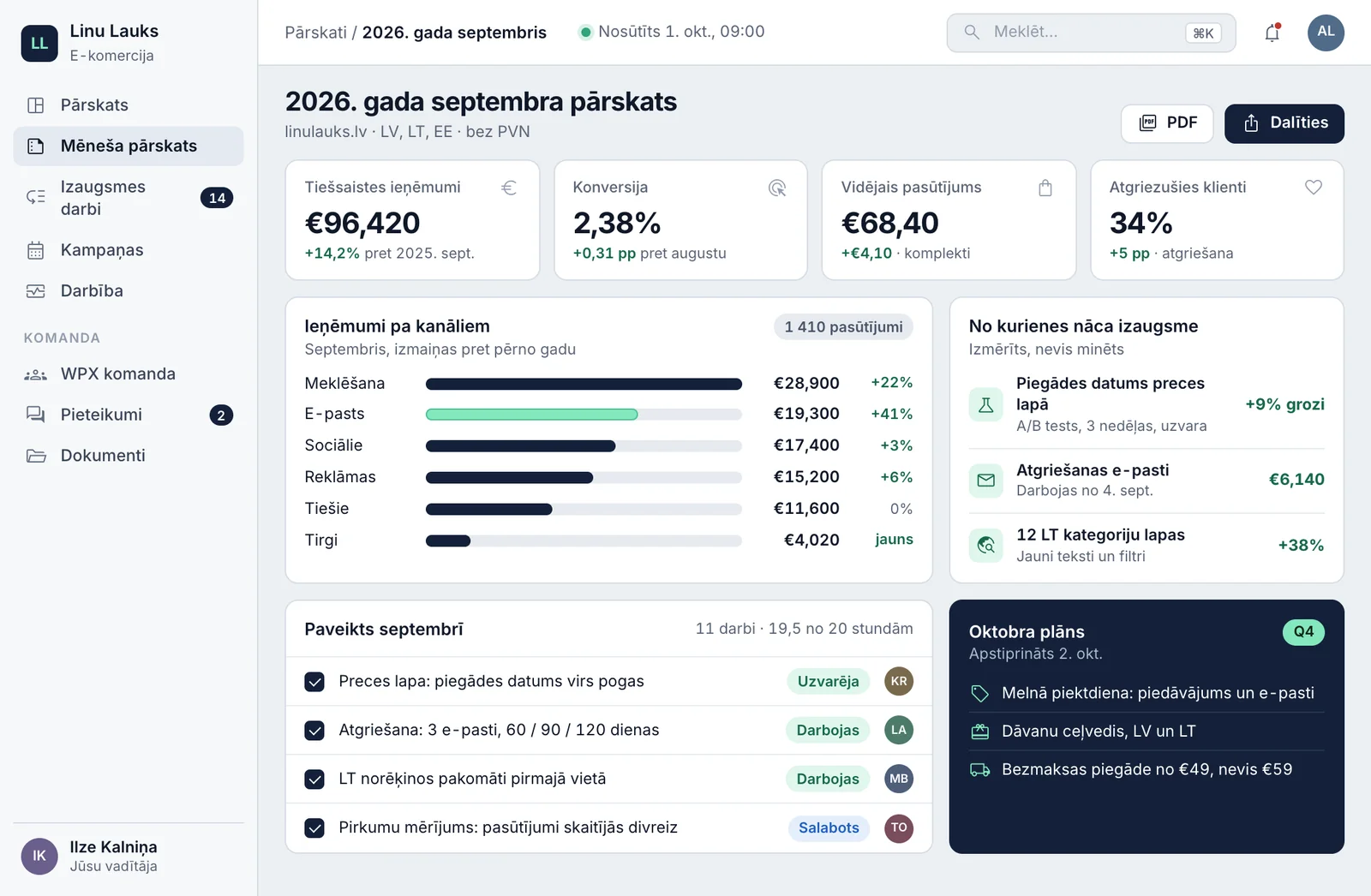Viewport: 1371px width, 896px height.
Task: Click the Dokumenti folder icon
Action: click(x=36, y=456)
